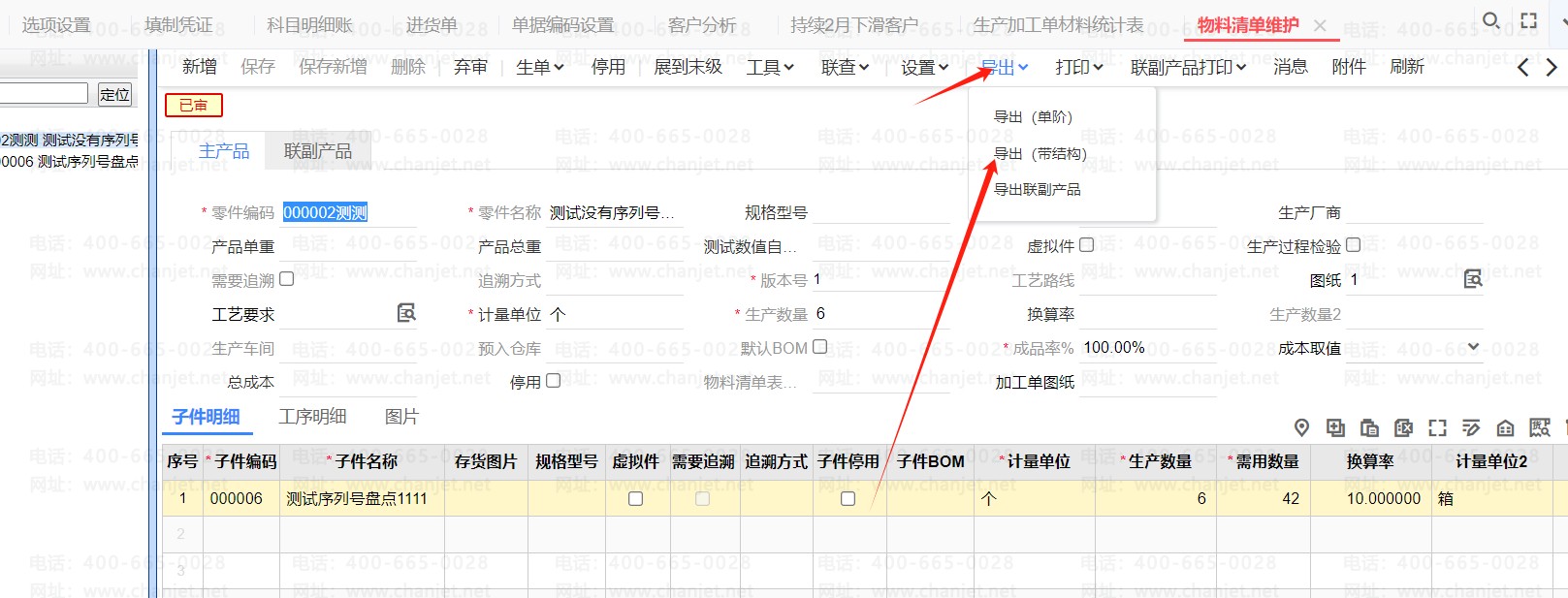Click the 零件编码 input field
Screen dimensions: 1568x598
tap(349, 213)
